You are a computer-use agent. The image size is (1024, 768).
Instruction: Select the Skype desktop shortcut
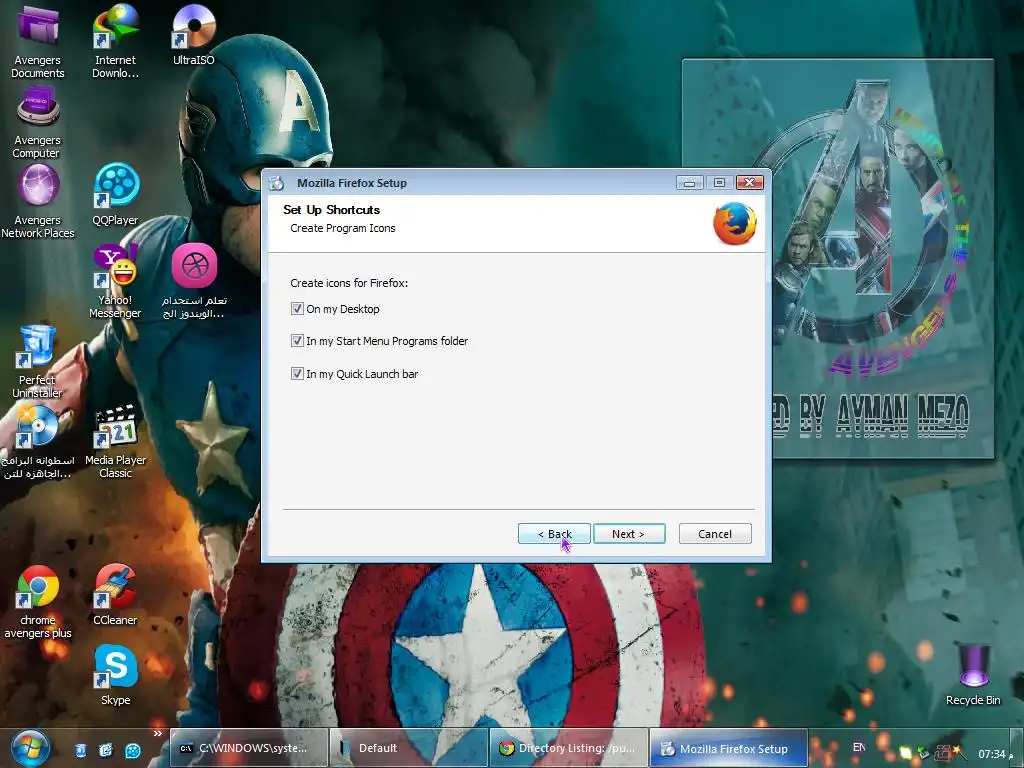point(116,675)
